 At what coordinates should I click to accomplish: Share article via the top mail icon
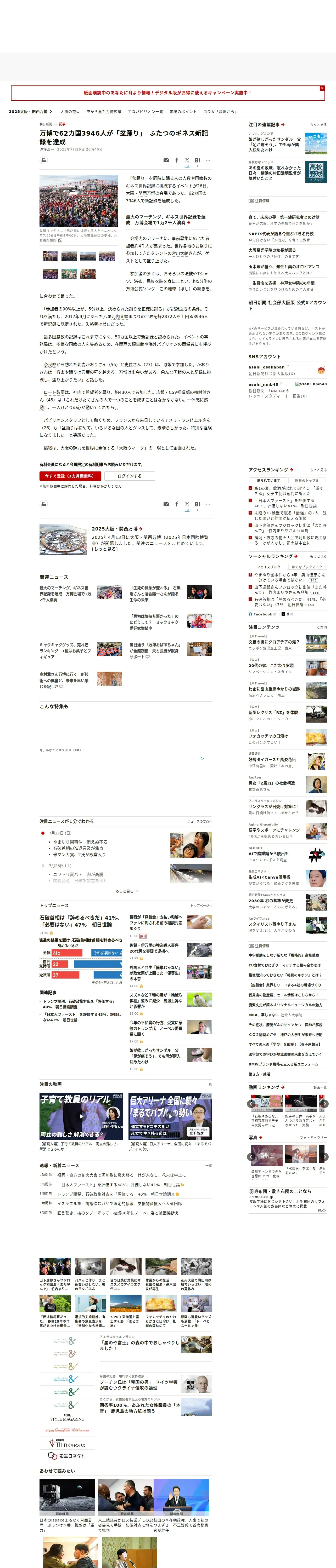(166, 161)
